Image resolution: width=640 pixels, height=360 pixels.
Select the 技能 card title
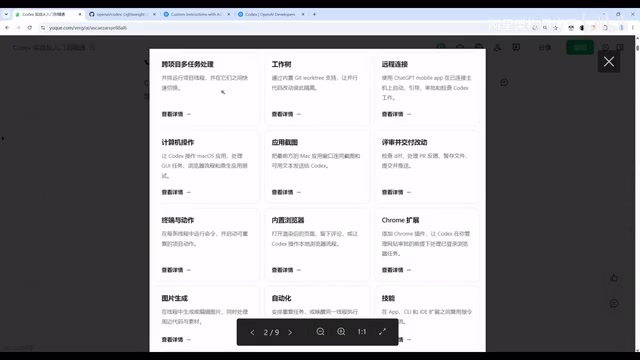pos(388,298)
